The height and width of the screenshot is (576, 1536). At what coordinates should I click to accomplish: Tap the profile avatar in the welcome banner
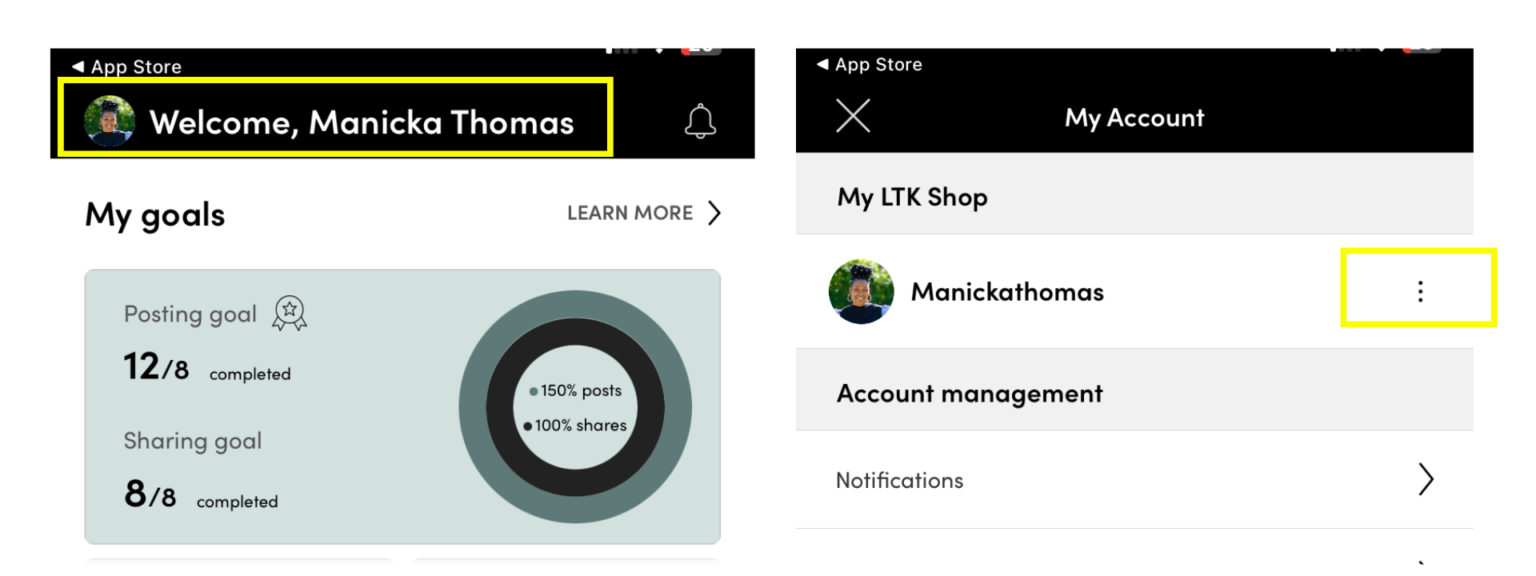tap(108, 121)
